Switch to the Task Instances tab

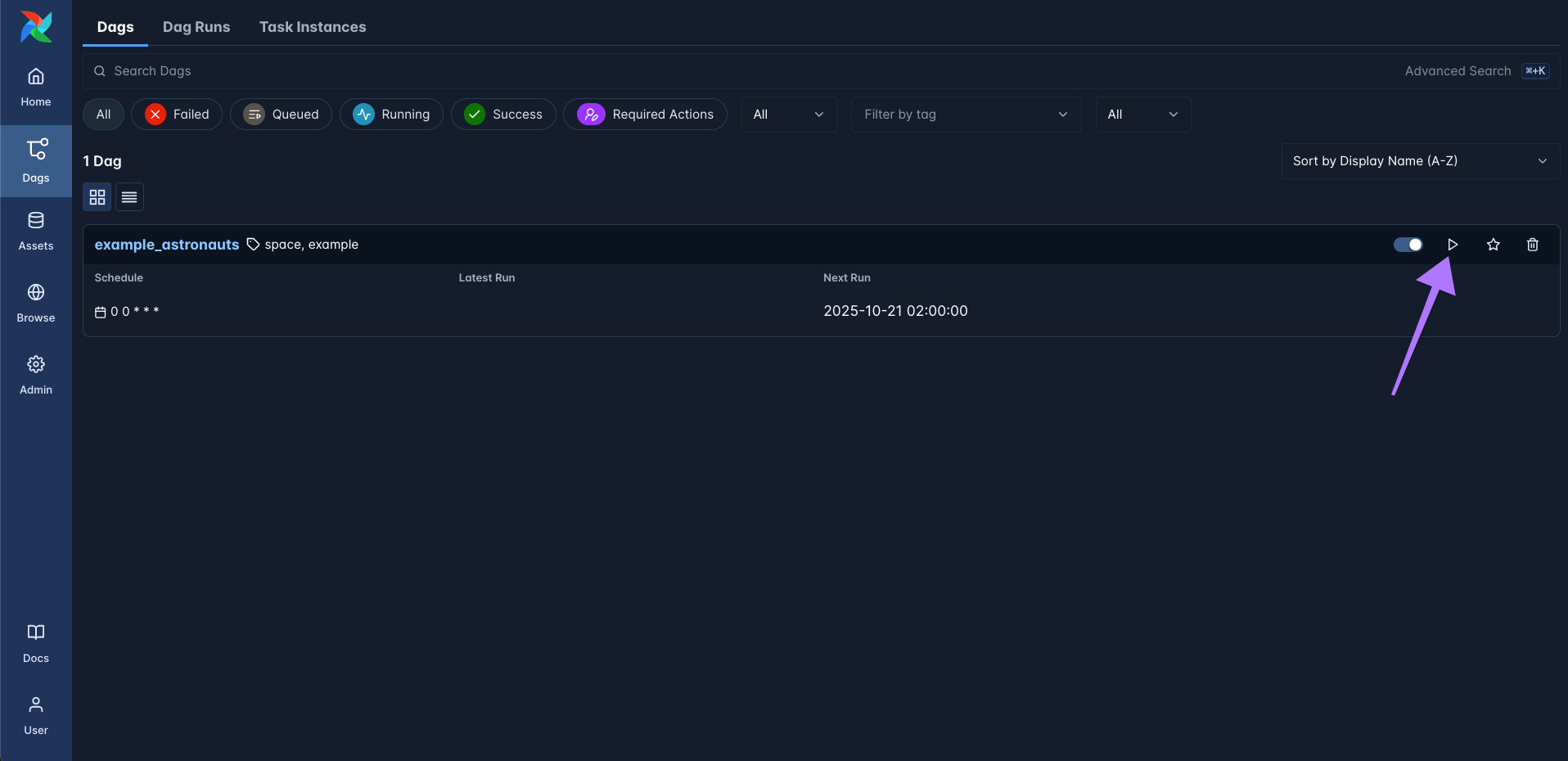click(x=313, y=27)
